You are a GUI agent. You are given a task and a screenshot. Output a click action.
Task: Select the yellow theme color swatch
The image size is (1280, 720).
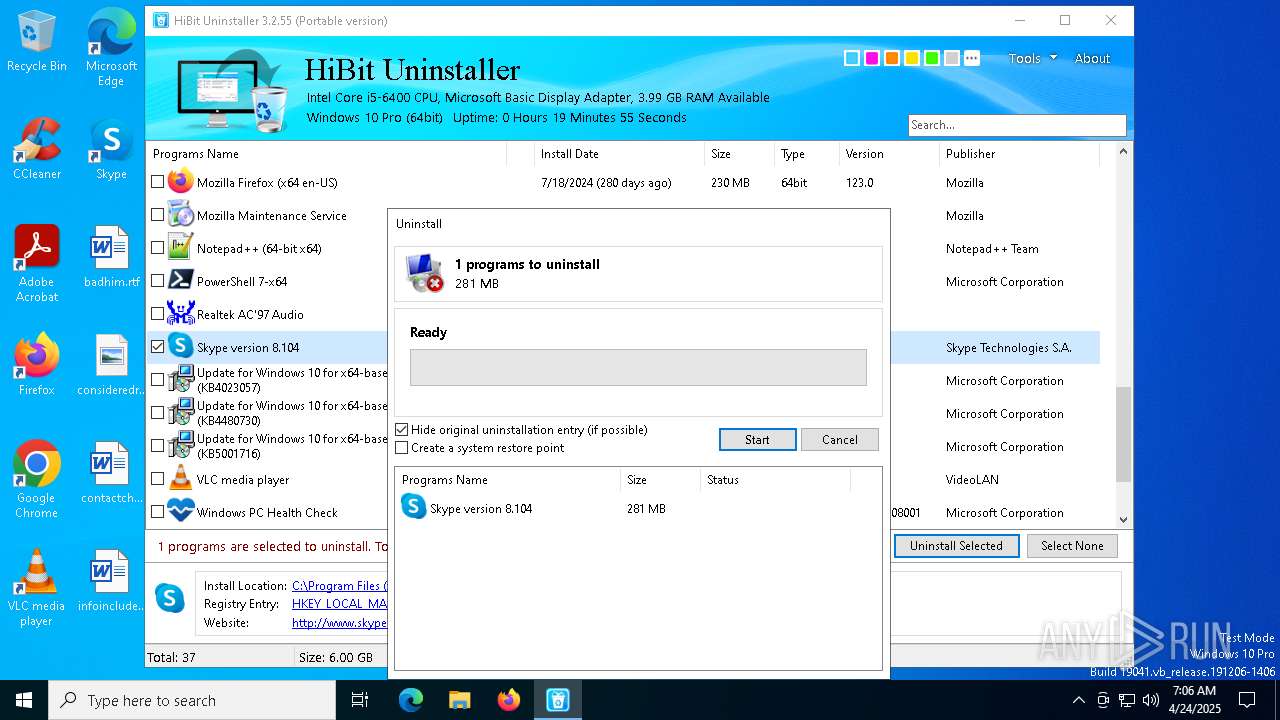point(912,58)
